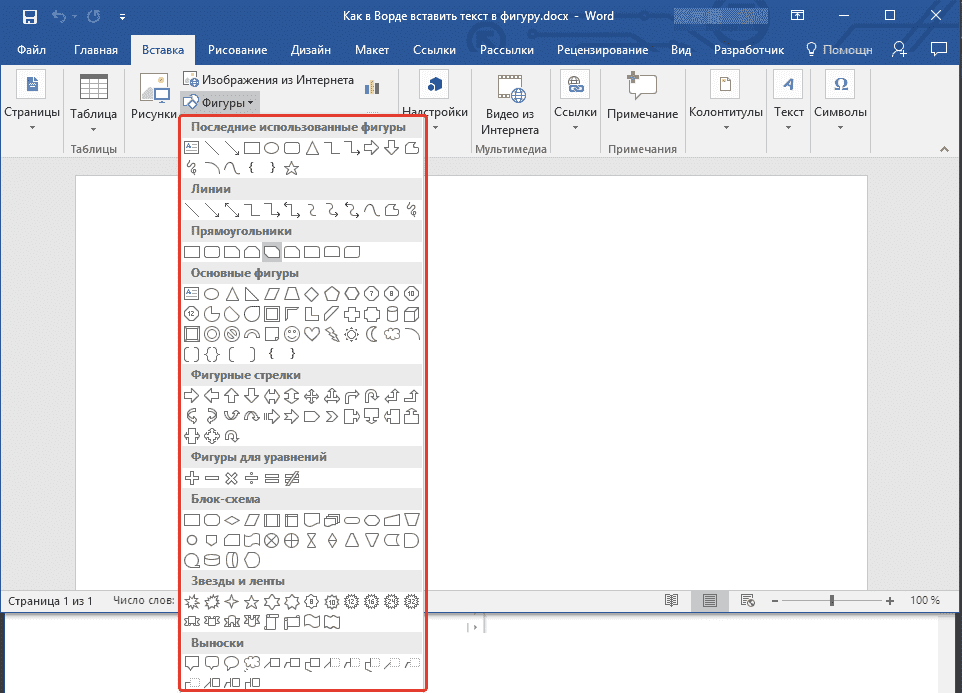
Task: Toggle Web Layout view in status bar
Action: 747,601
